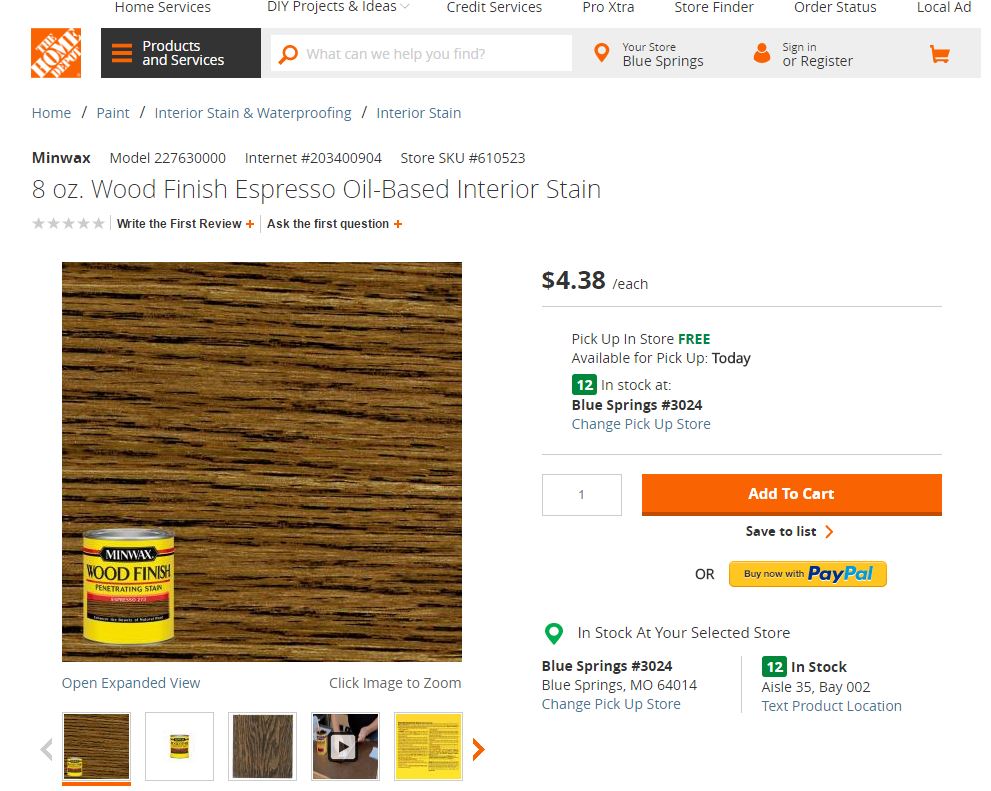Click Buy now with PayPal button

[808, 574]
